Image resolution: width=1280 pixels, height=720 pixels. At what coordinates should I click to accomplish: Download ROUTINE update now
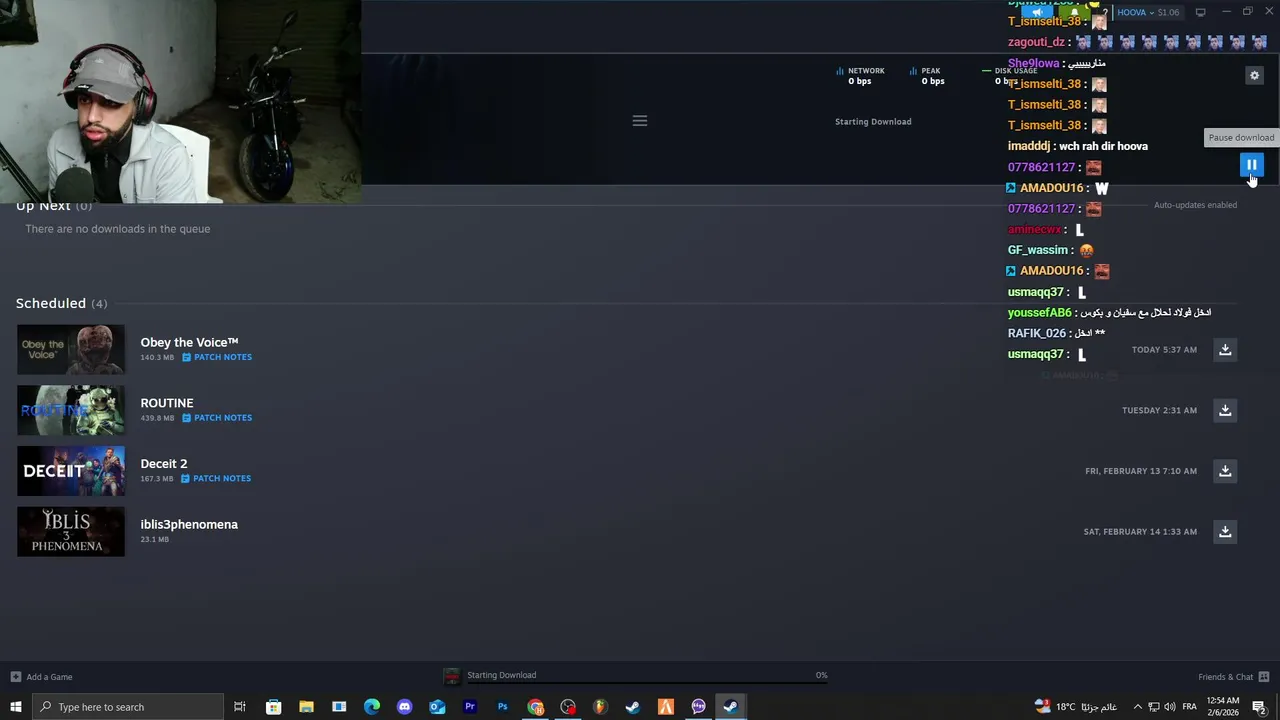tap(1225, 410)
